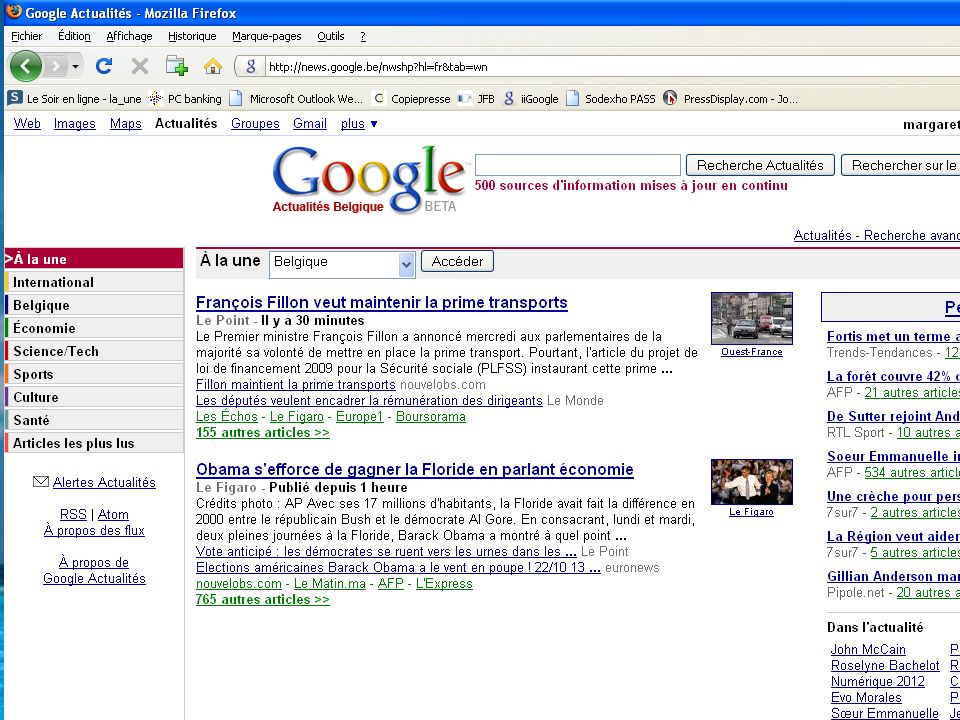Select Articles les plus lus section
The height and width of the screenshot is (720, 960).
coord(94,443)
